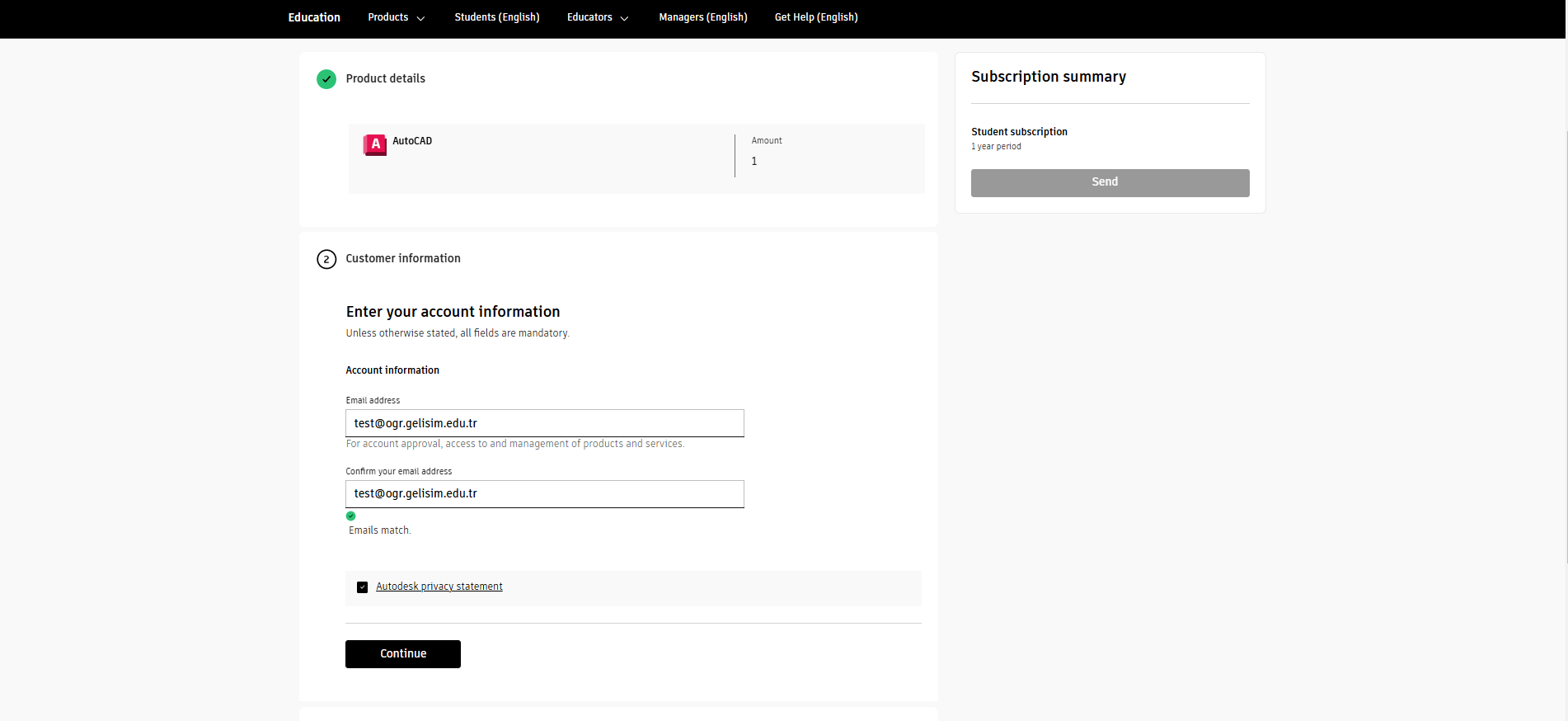Screen dimensions: 1568x721
Task: Click the green Product details checkmark icon
Action: tap(326, 79)
